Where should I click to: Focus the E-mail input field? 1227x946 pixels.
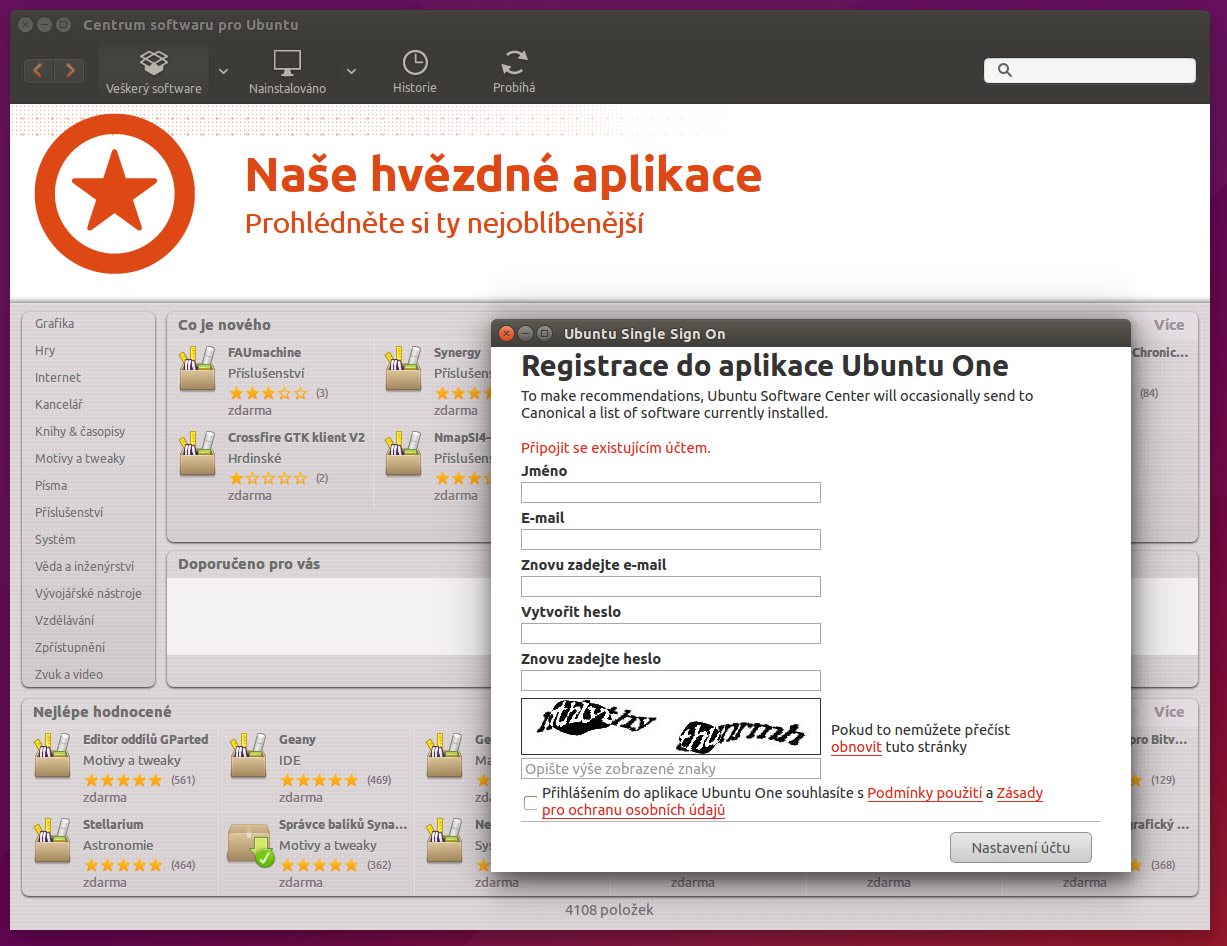(x=671, y=539)
